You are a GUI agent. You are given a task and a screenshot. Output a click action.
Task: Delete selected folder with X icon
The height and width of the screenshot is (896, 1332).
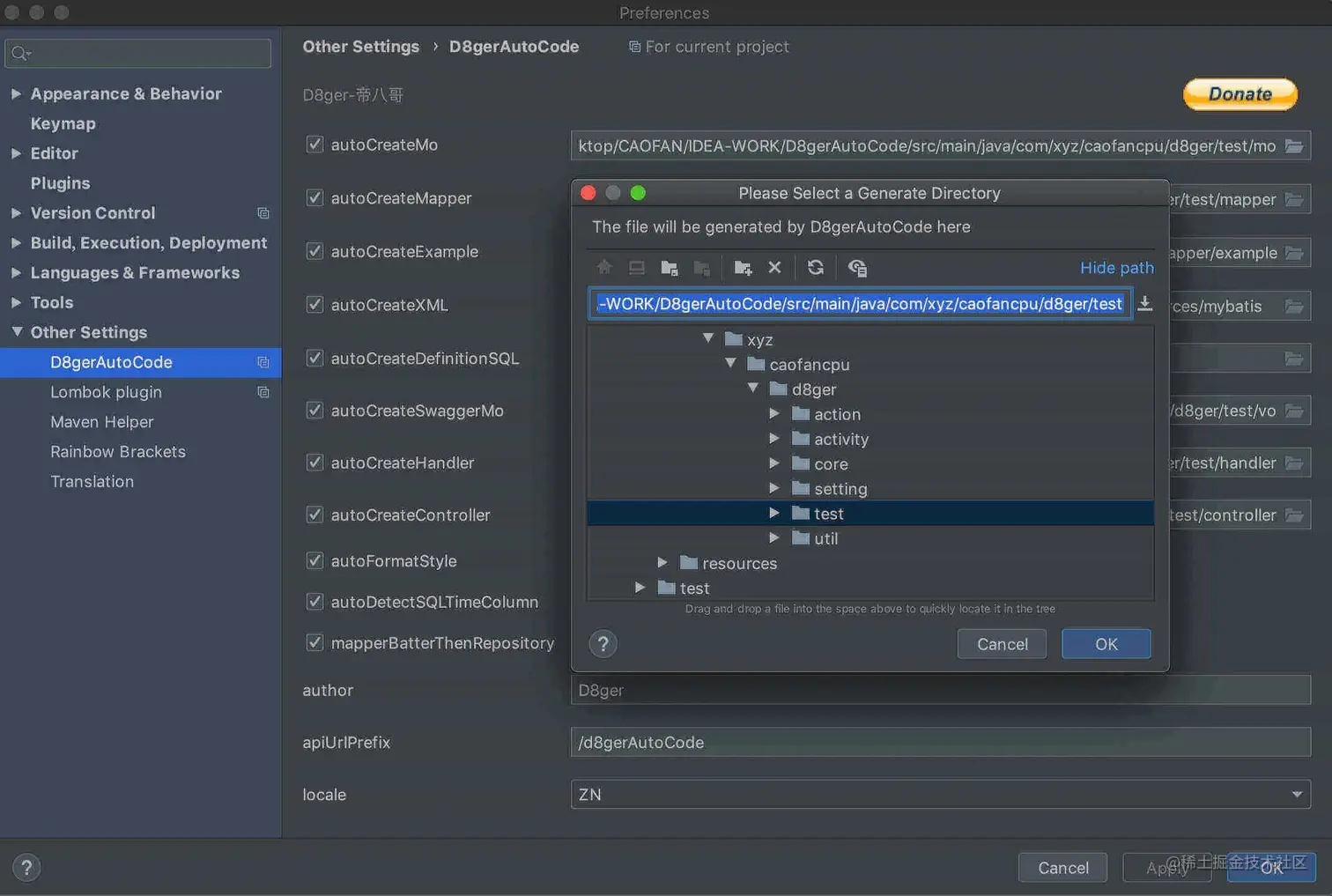click(x=774, y=267)
